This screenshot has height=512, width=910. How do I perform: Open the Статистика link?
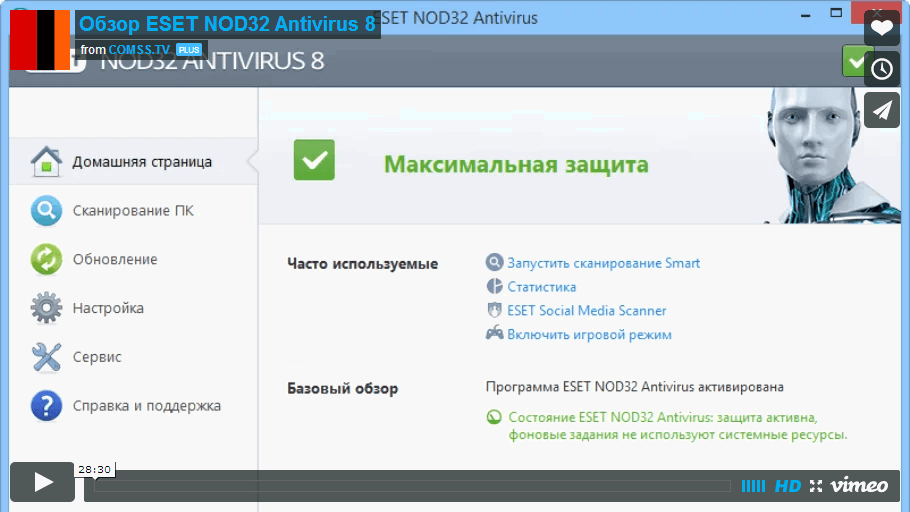[x=541, y=287]
